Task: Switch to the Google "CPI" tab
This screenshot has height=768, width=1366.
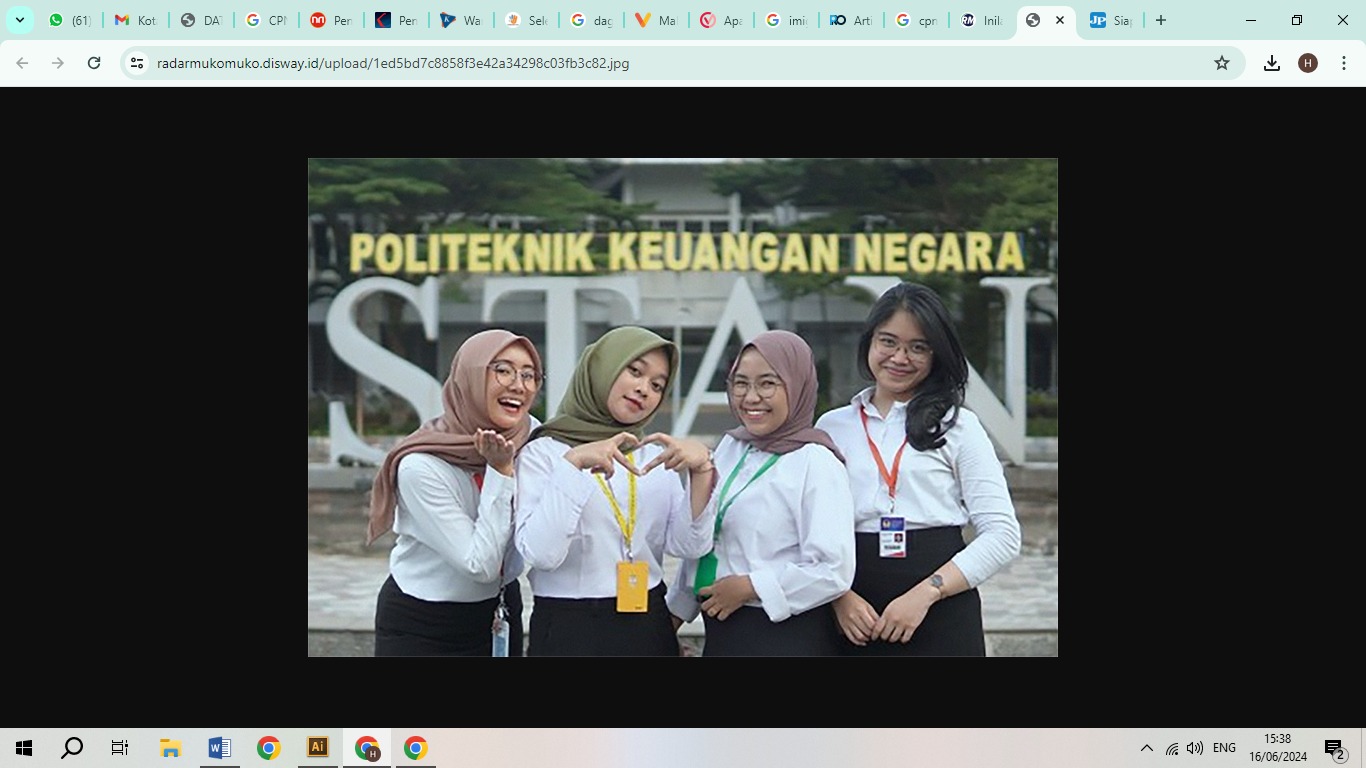Action: coord(266,20)
